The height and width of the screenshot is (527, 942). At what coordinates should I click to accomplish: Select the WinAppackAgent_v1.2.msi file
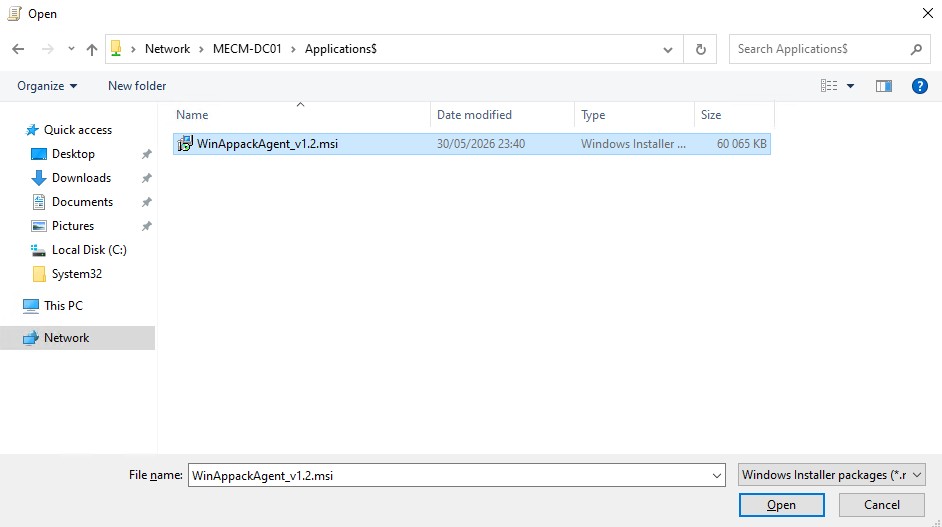point(472,144)
